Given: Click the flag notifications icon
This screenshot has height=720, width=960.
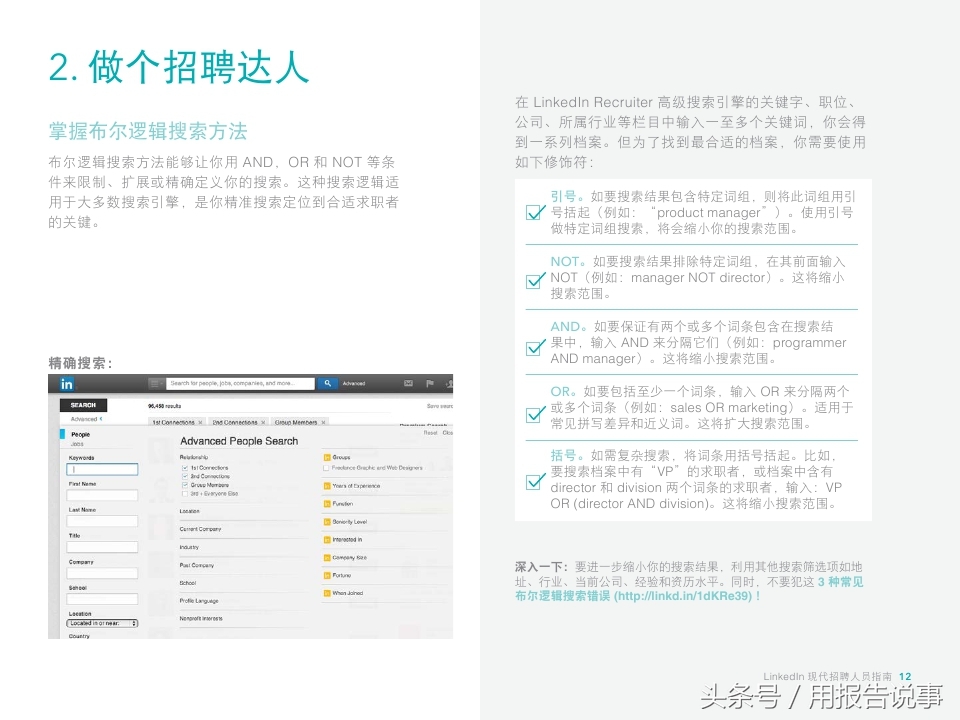Looking at the screenshot, I should [x=428, y=383].
